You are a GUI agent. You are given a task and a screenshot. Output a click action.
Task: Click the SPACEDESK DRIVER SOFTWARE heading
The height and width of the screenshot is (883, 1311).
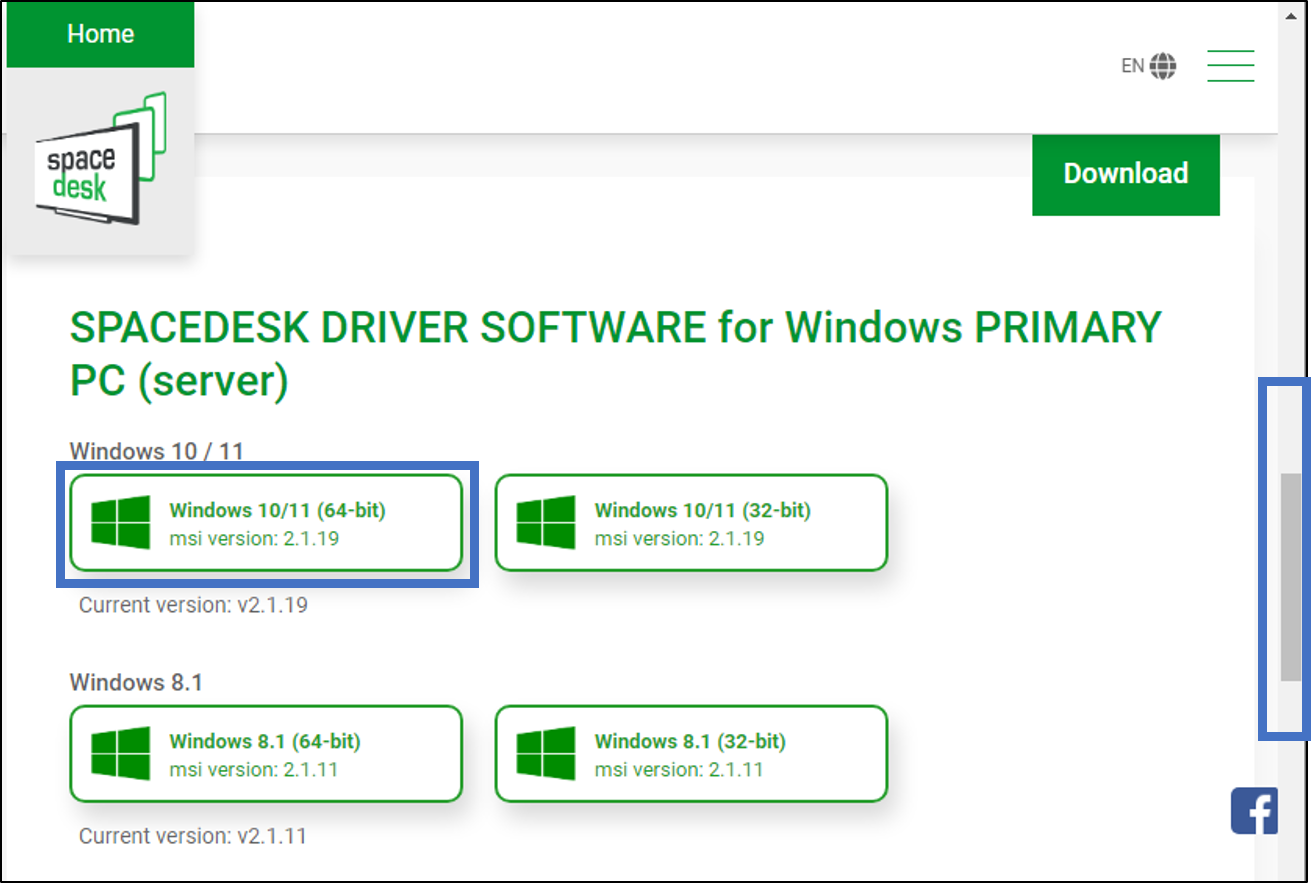coord(615,354)
